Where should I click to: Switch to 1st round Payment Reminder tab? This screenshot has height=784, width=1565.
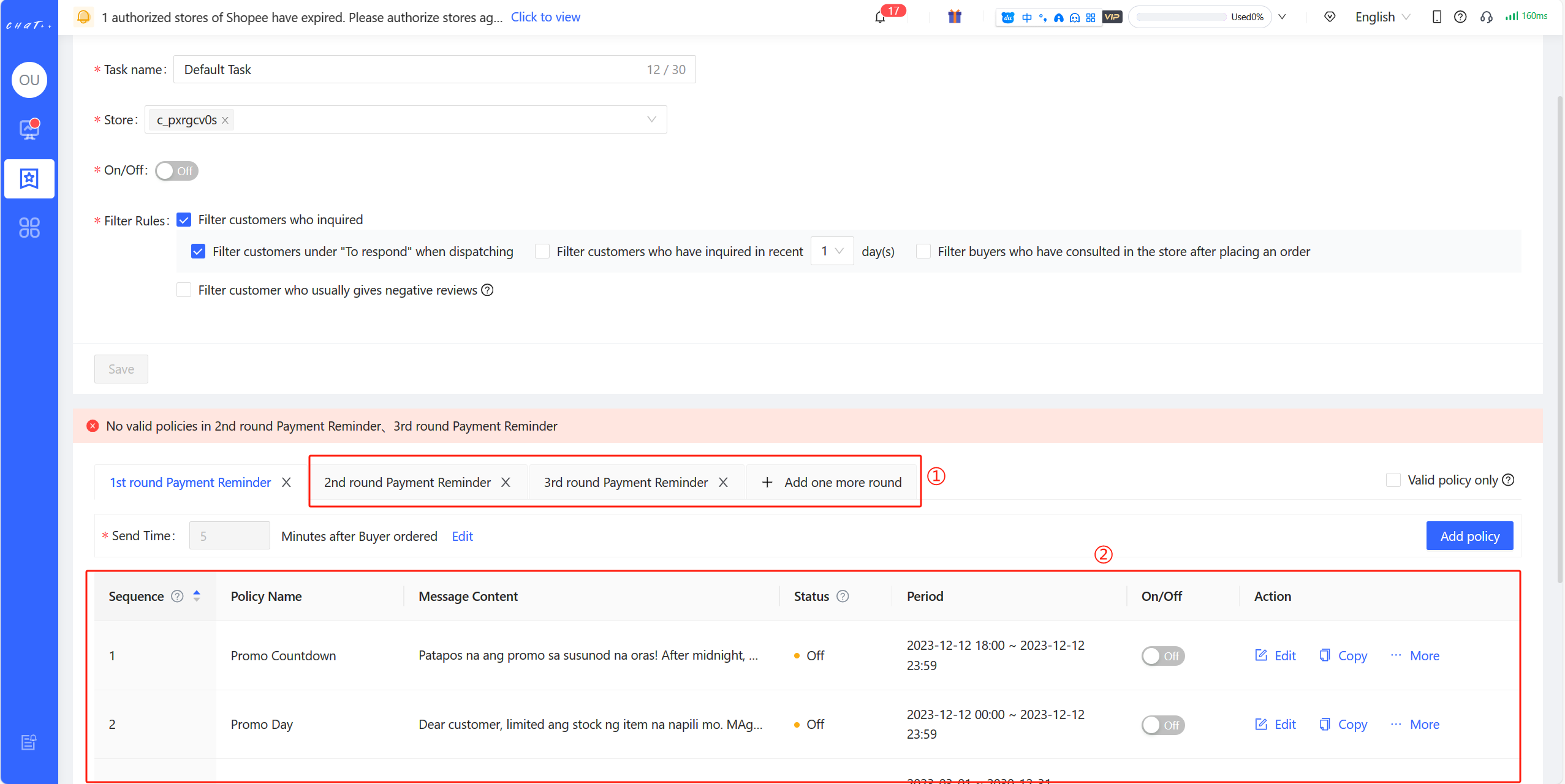pyautogui.click(x=190, y=483)
